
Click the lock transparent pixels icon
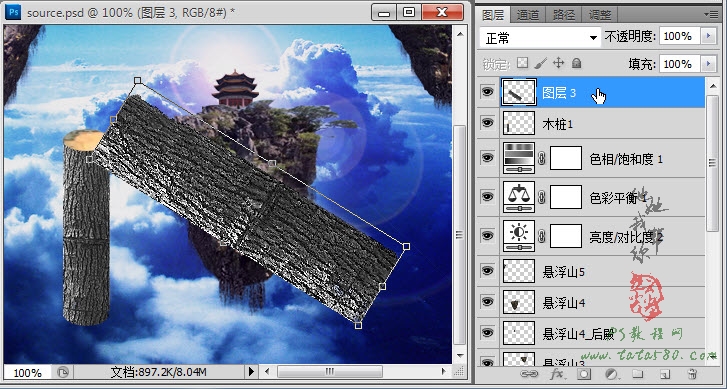[523, 63]
